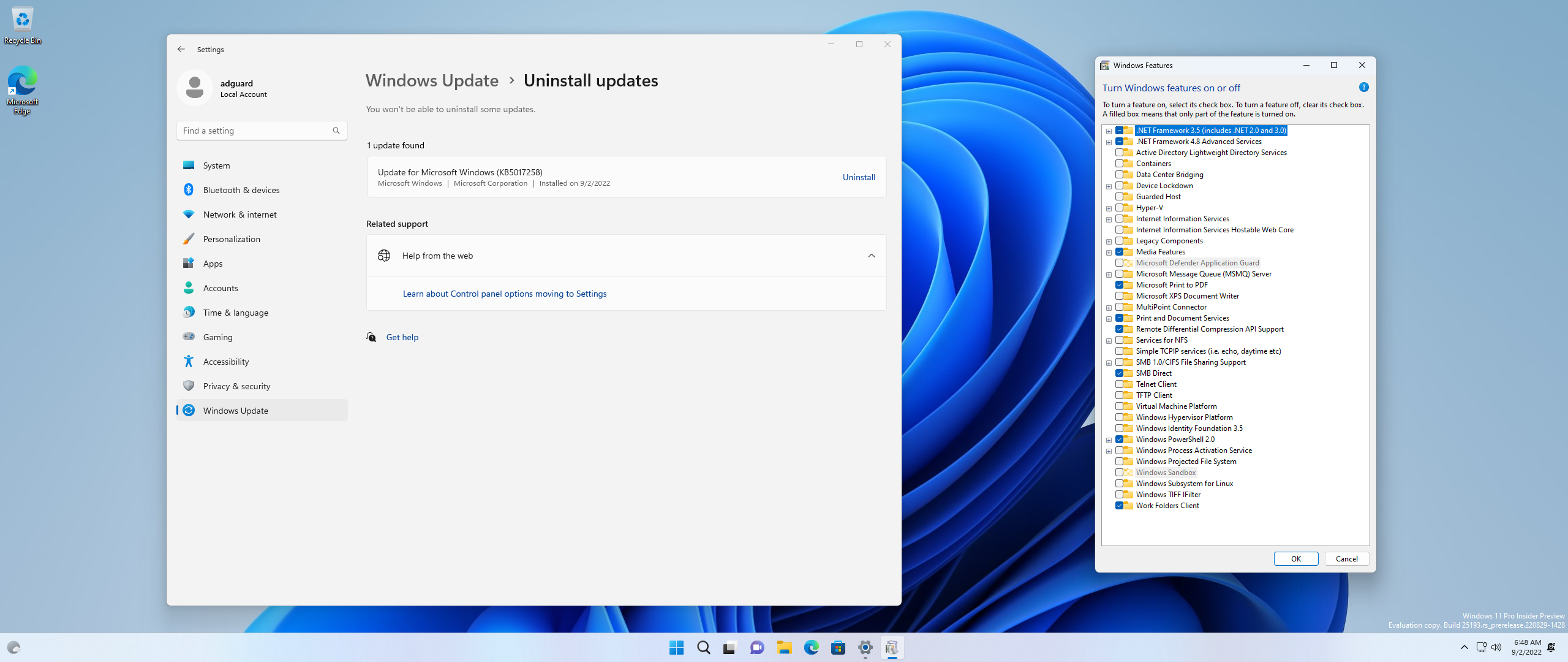Click the Personalization brush icon
Viewport: 1568px width, 662px height.
[189, 239]
